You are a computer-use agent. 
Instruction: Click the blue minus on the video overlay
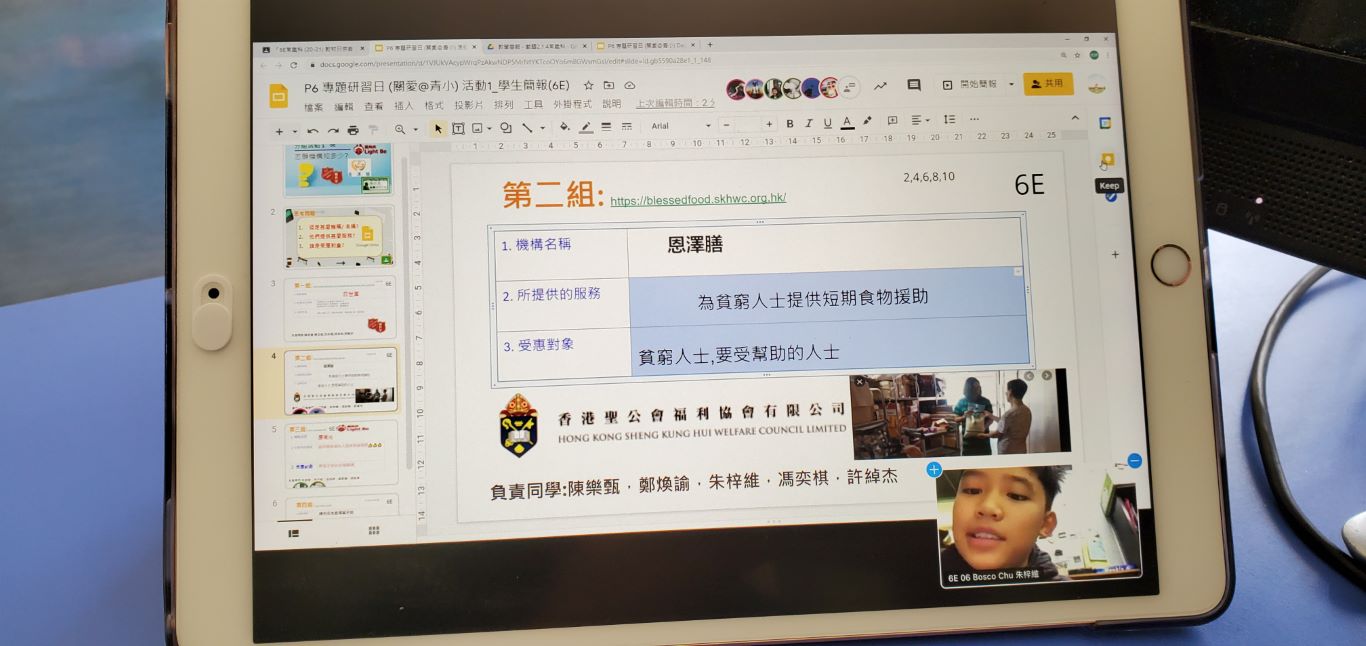pyautogui.click(x=1134, y=461)
